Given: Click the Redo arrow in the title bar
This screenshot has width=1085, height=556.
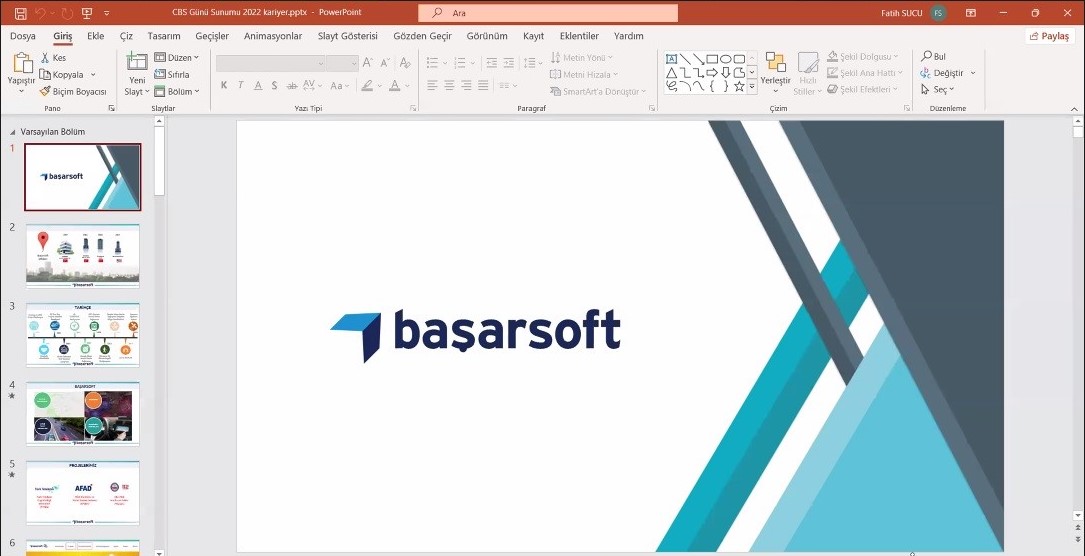Looking at the screenshot, I should pos(67,13).
